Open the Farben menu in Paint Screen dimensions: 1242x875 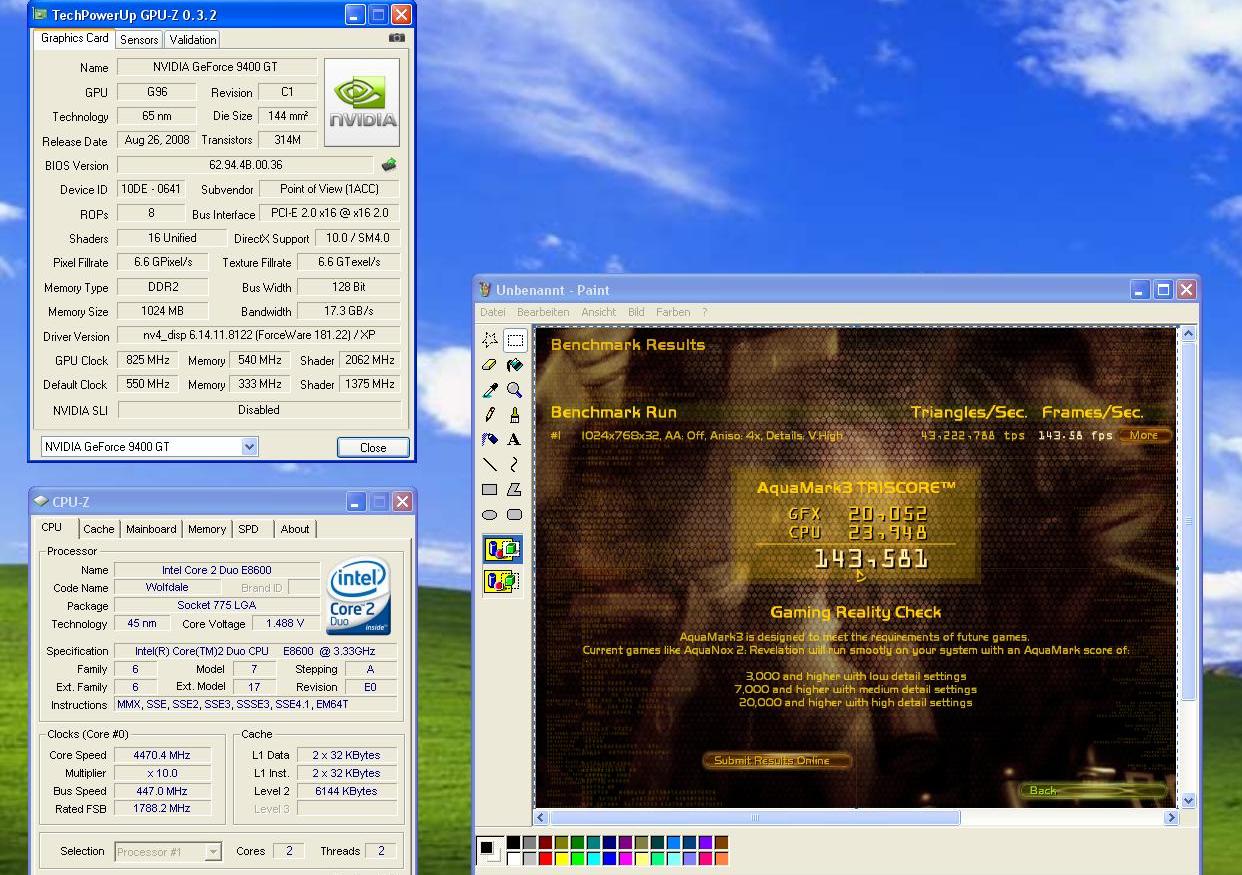[x=673, y=312]
